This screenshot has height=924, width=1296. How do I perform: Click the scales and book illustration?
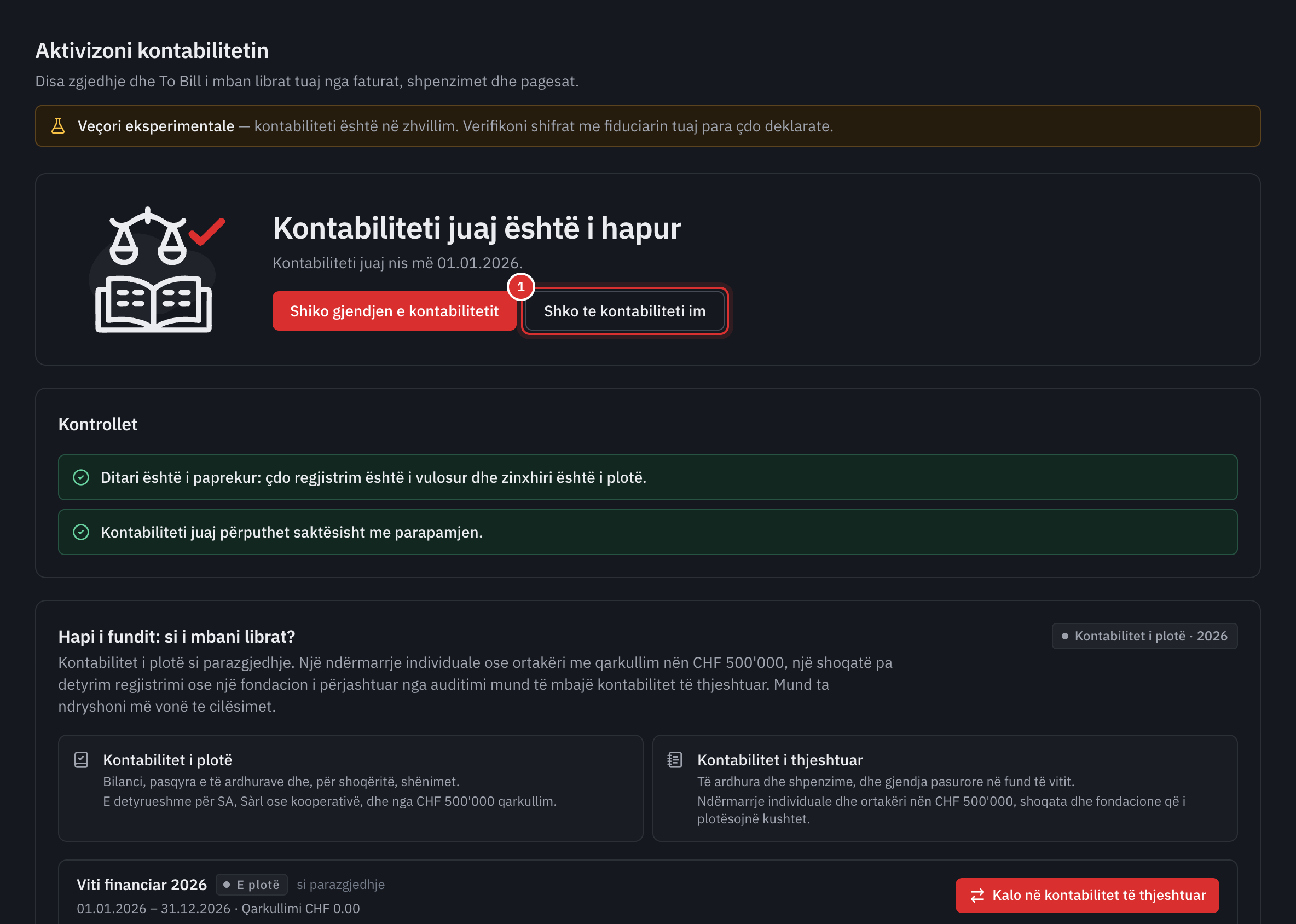[157, 270]
